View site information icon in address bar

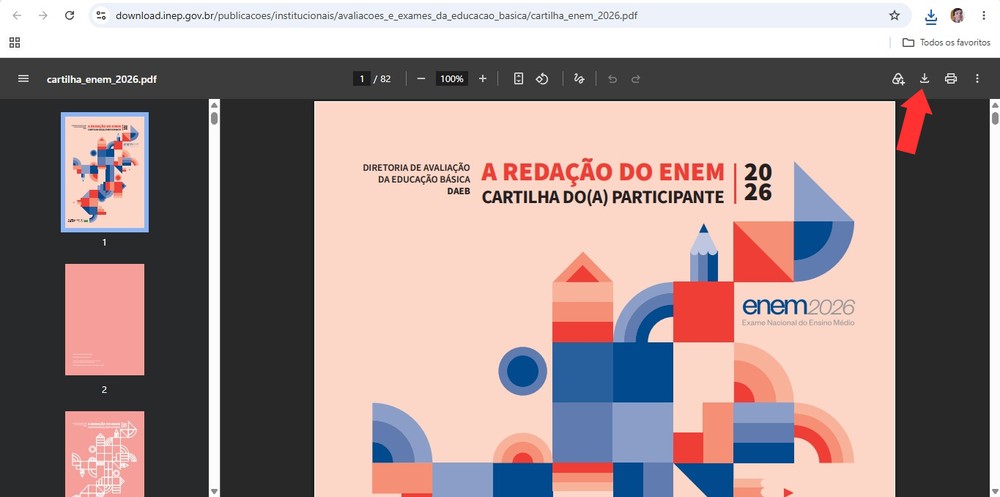click(x=101, y=15)
